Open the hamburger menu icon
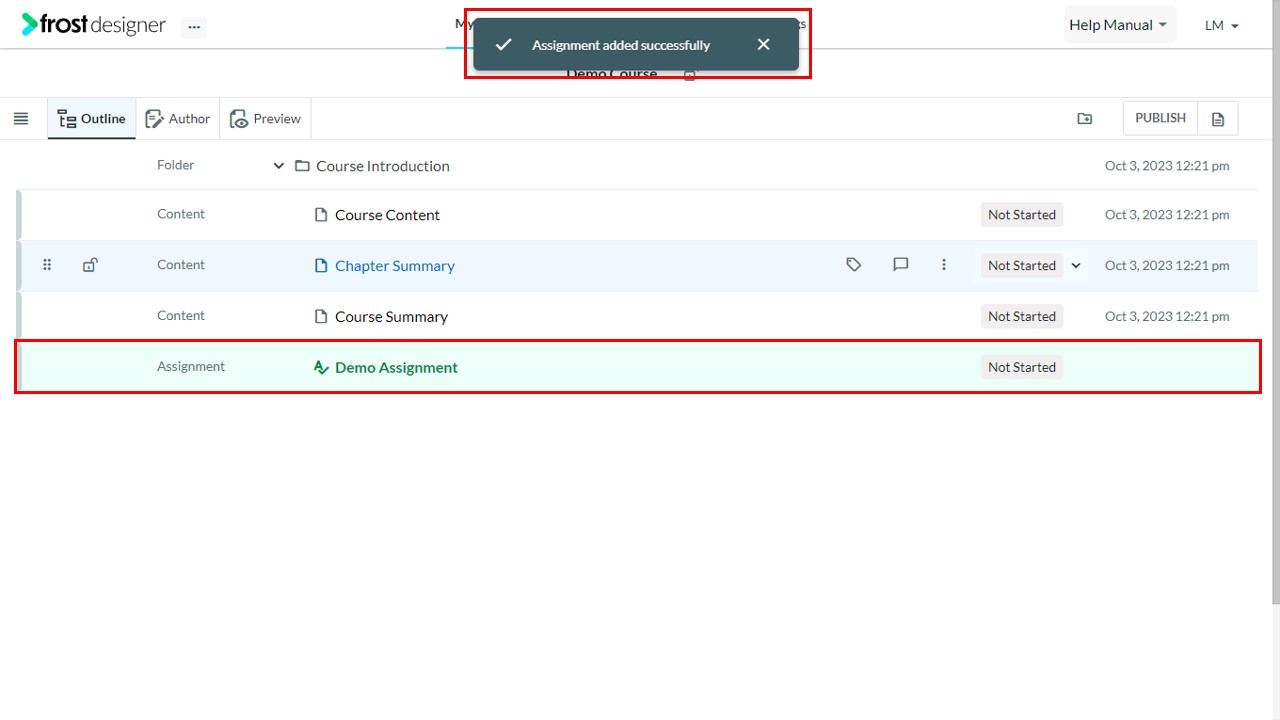1280x720 pixels. pos(21,119)
